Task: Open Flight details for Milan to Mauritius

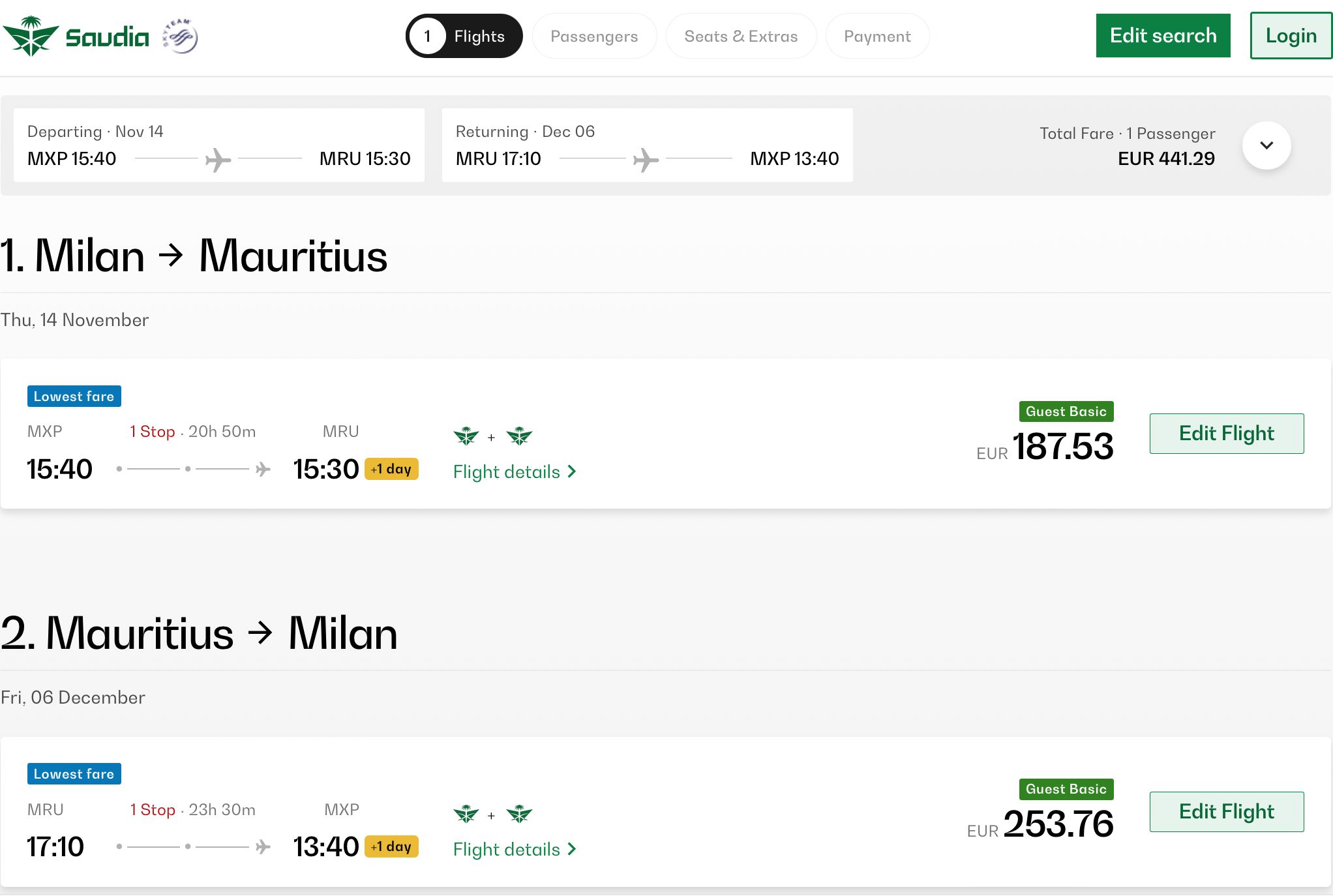Action: click(515, 472)
